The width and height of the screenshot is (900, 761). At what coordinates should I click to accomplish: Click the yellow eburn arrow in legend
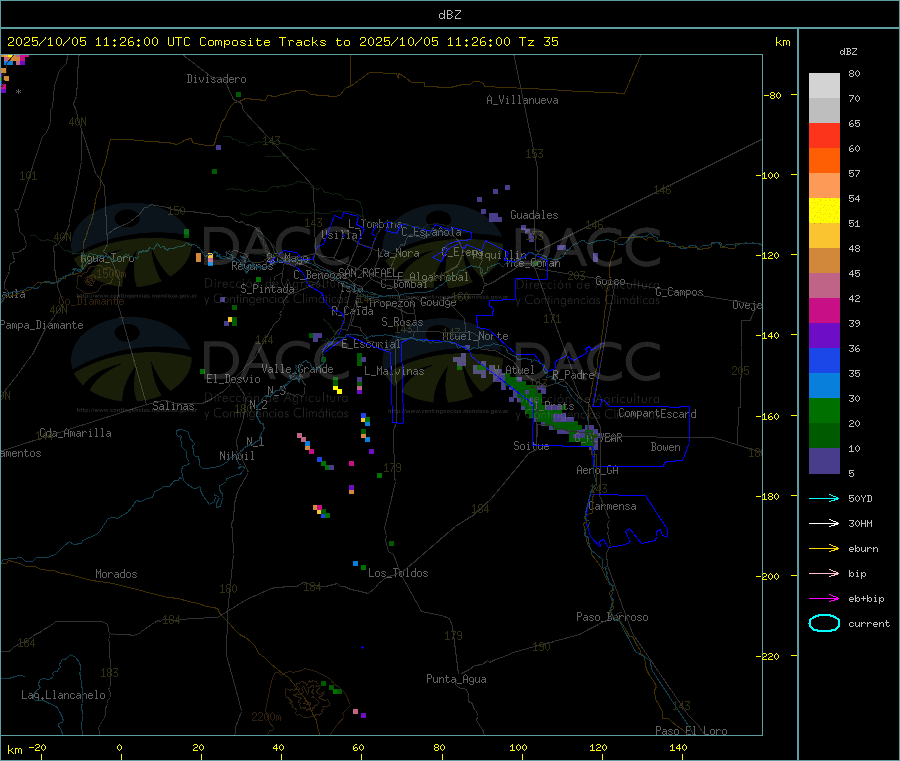[824, 549]
